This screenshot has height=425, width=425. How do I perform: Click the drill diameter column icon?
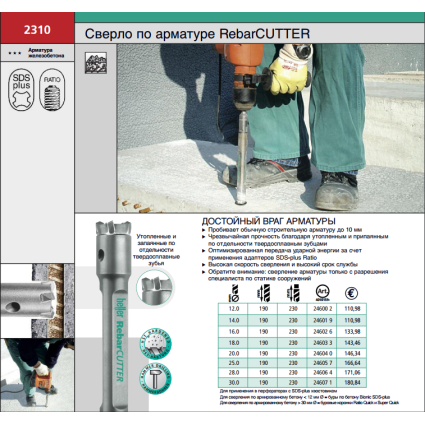coord(234,293)
